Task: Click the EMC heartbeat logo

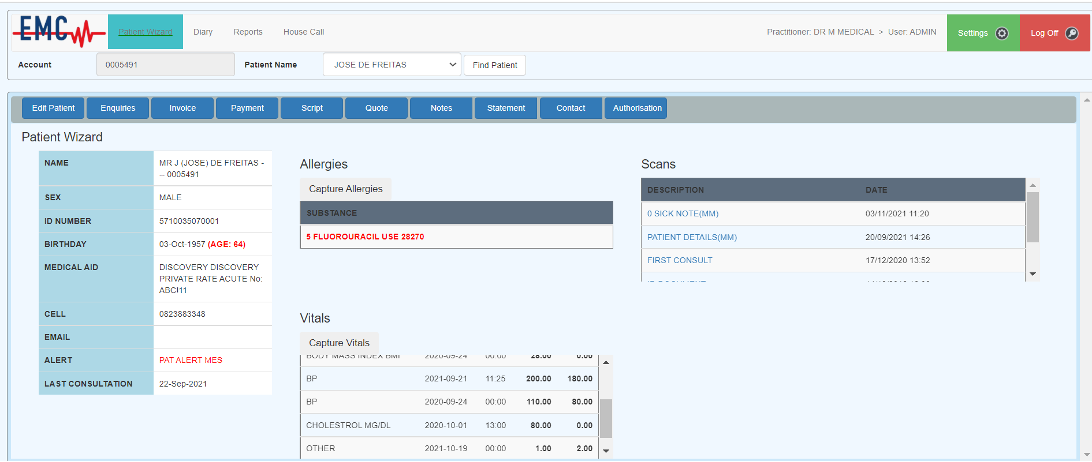Action: tap(60, 31)
